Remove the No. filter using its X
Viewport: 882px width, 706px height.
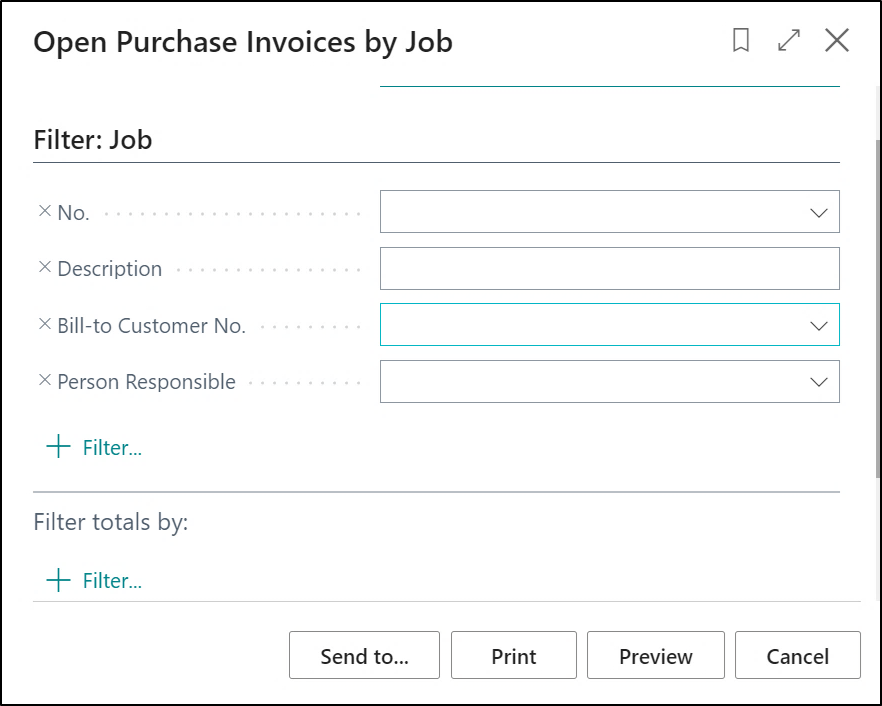(x=44, y=212)
